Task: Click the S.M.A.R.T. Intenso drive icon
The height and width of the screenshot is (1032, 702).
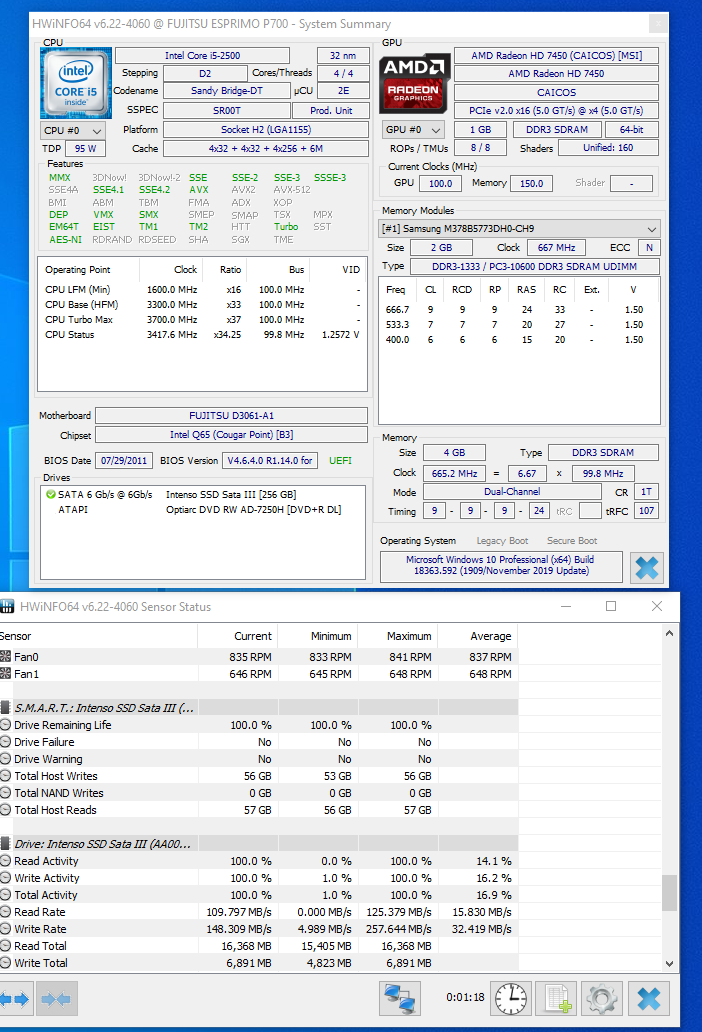Action: click(5, 708)
